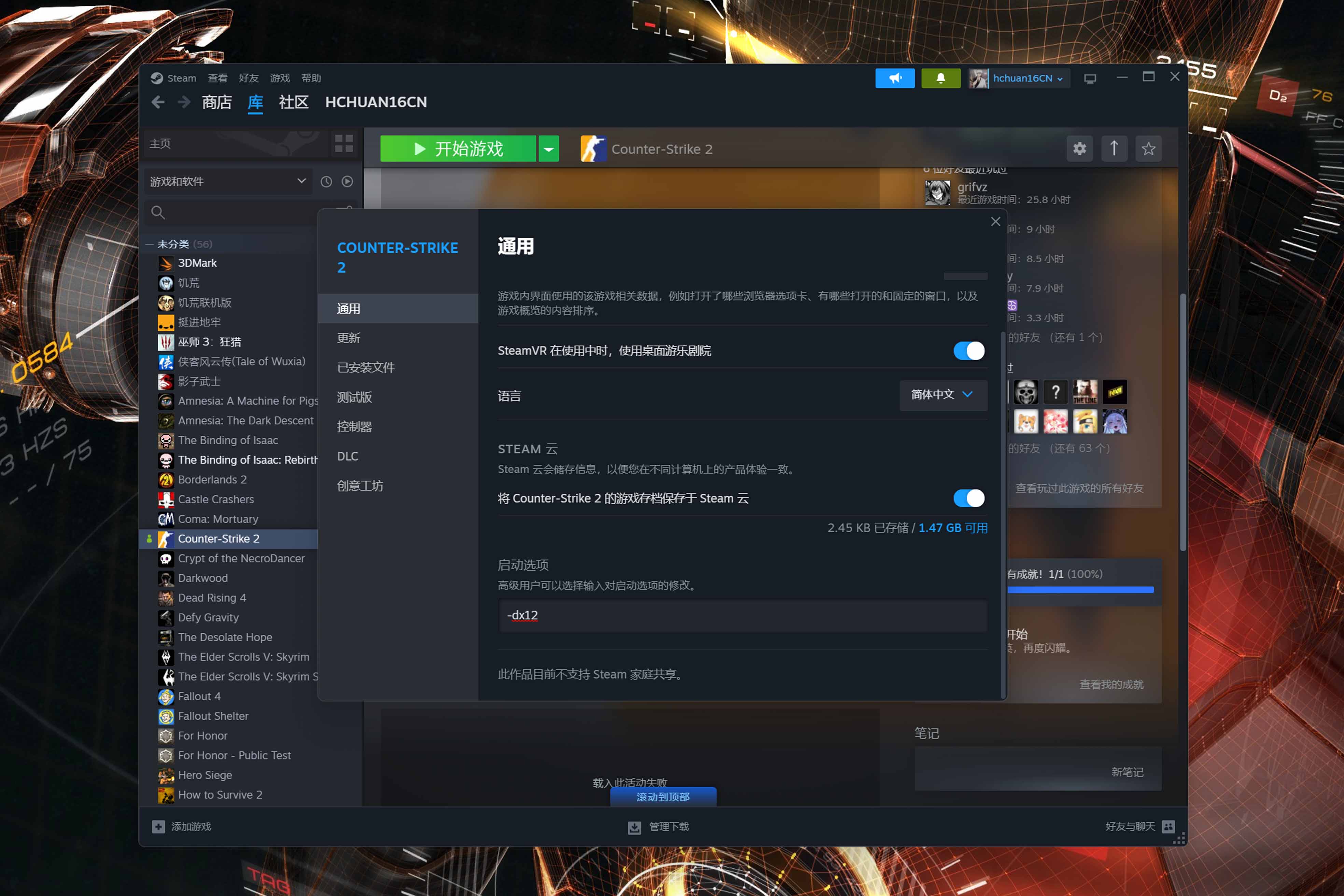
Task: Select the 测试版 settings tab
Action: (398, 397)
